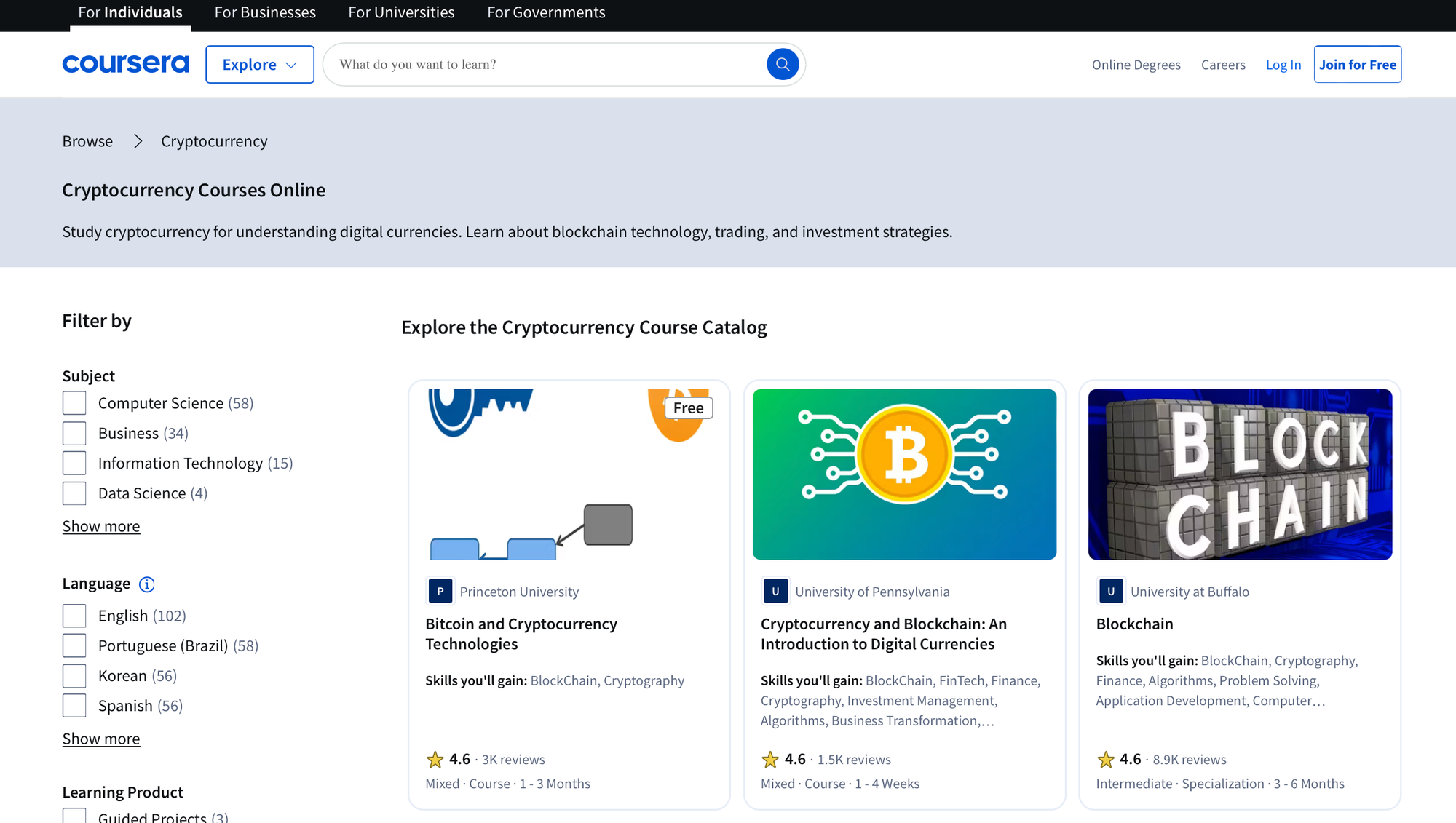This screenshot has height=823, width=1456.
Task: Open the Explore dropdown menu
Action: [259, 65]
